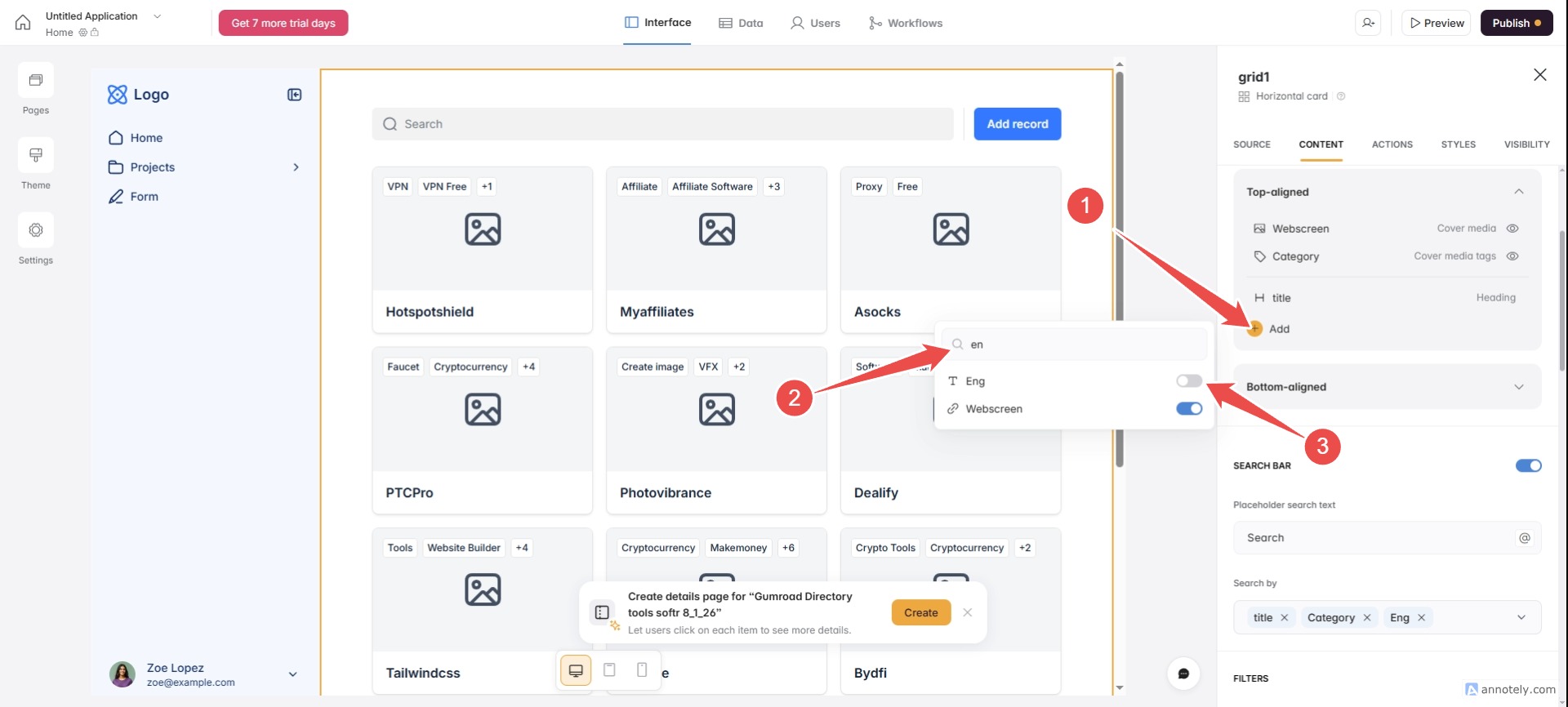Open the Search by dropdown
The height and width of the screenshot is (707, 1568).
click(x=1521, y=618)
